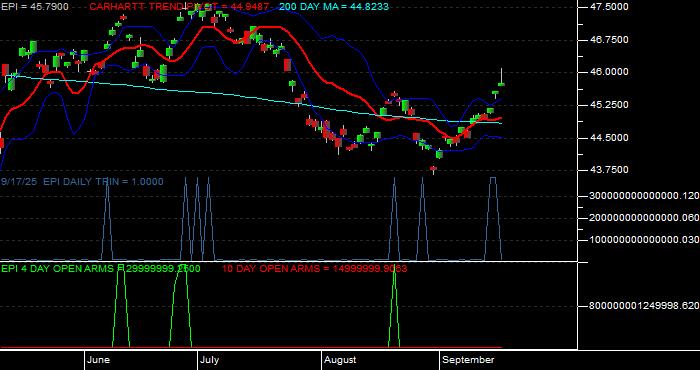
Task: Click the 300000000000000.120 TRIN axis value
Action: (645, 196)
